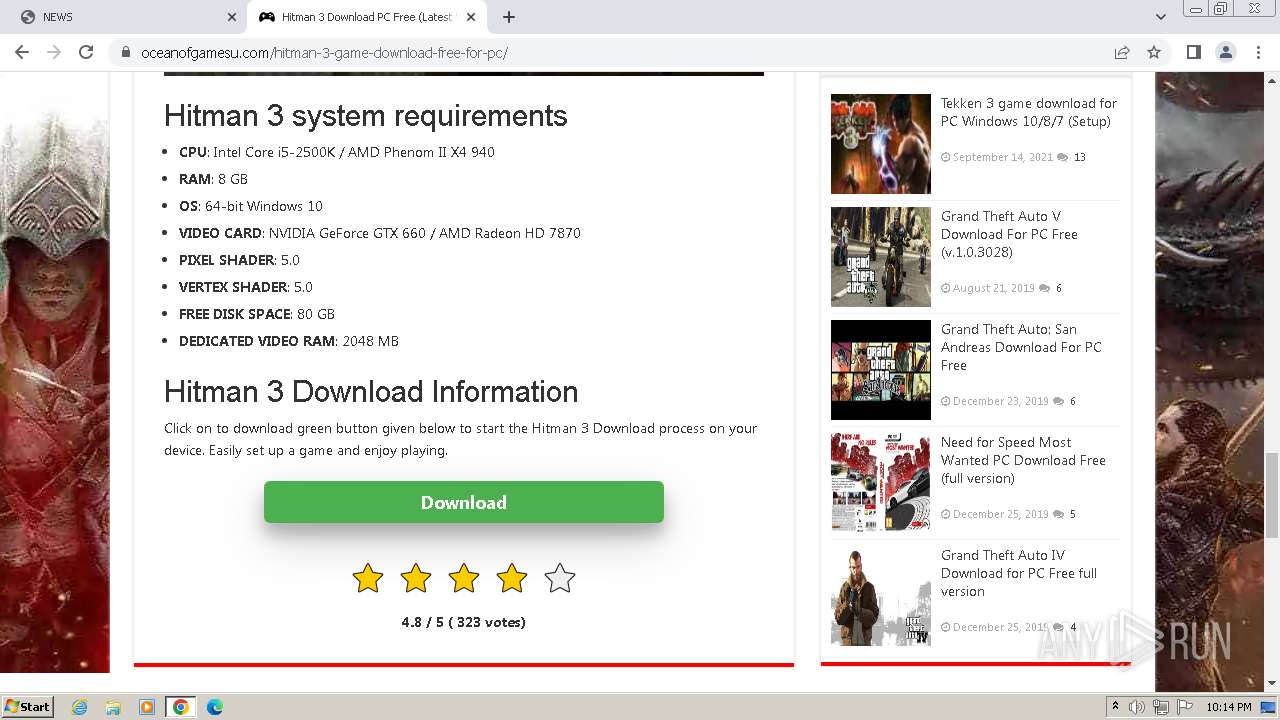Image resolution: width=1280 pixels, height=720 pixels.
Task: Open Grand Theft Auto V Download link
Action: click(1009, 234)
